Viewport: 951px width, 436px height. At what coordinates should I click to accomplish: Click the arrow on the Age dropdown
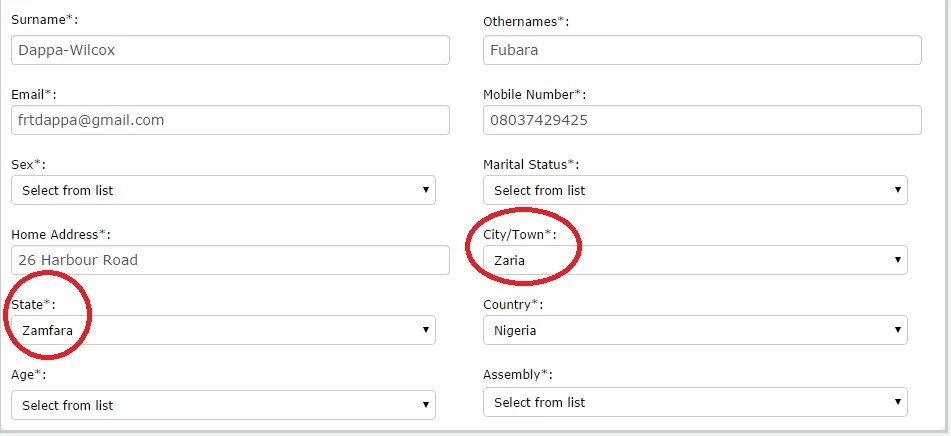click(x=426, y=405)
